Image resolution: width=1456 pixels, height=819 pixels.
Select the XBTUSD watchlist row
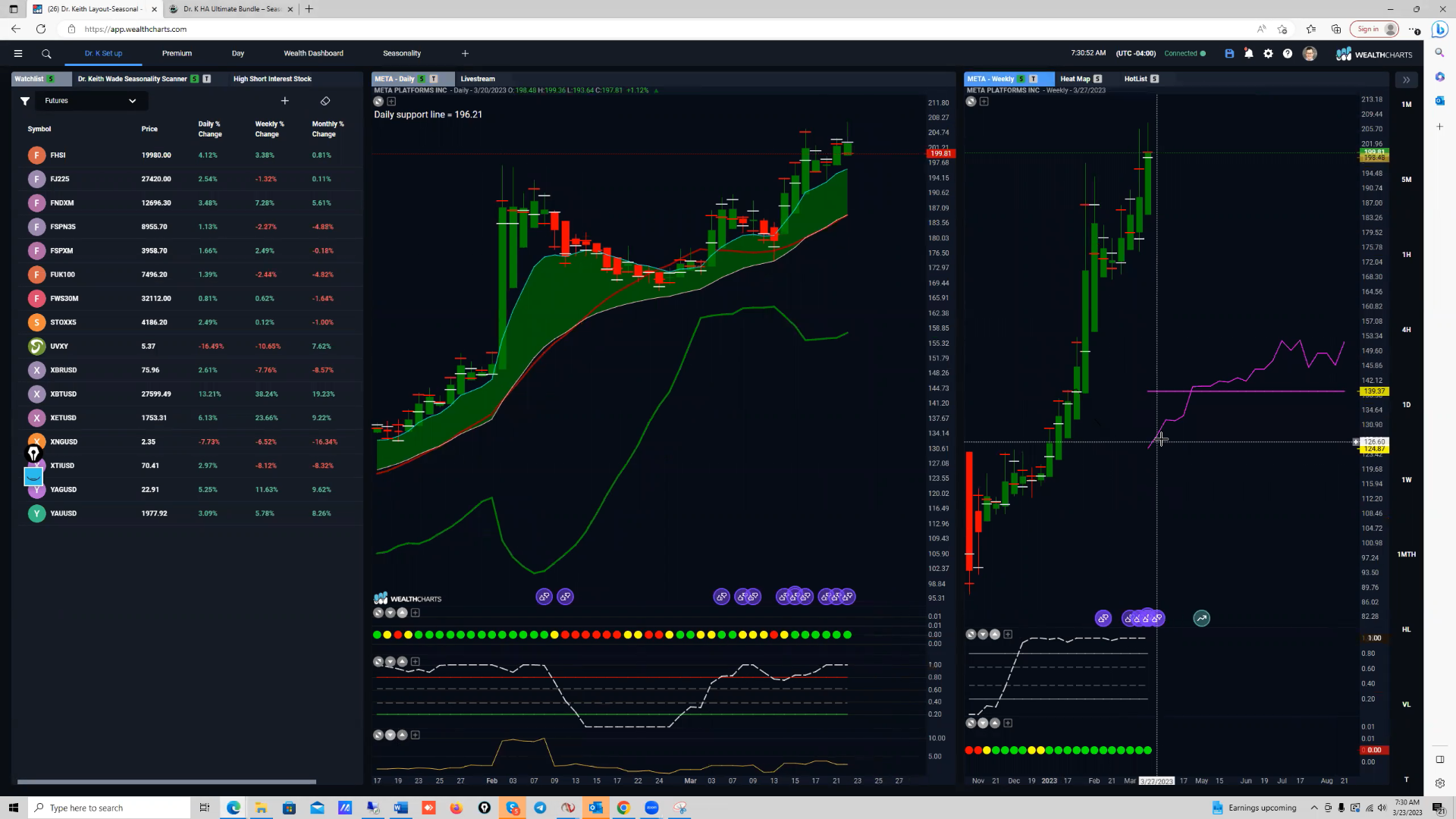pos(187,394)
